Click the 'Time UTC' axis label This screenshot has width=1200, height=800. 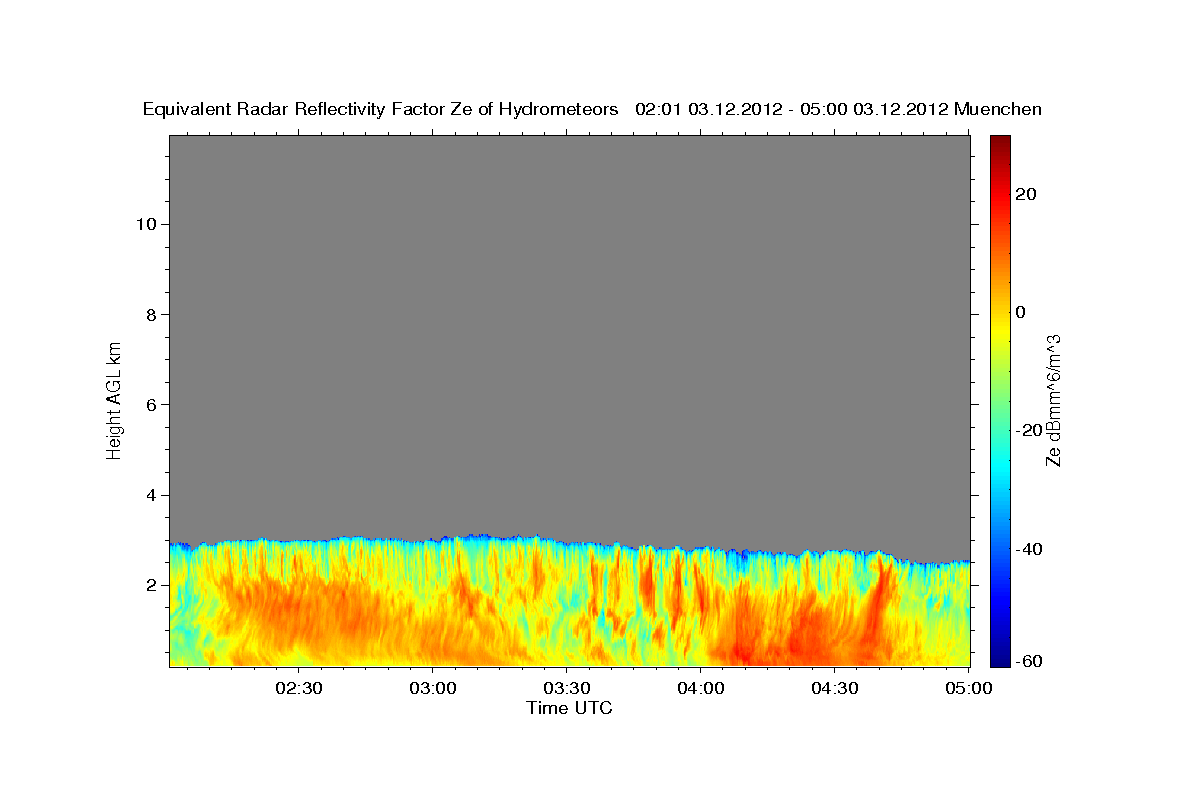click(569, 708)
